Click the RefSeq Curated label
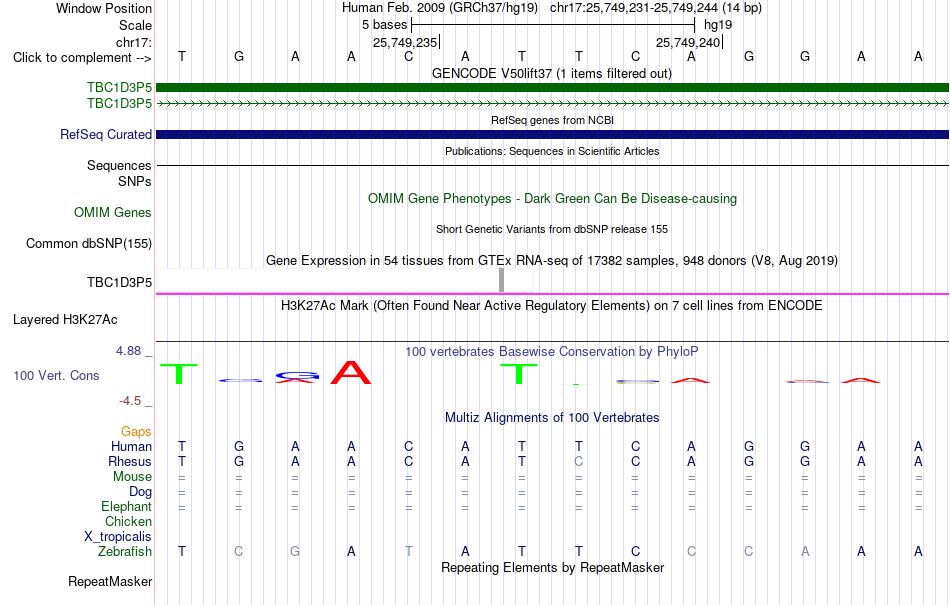950x605 pixels. pos(106,134)
